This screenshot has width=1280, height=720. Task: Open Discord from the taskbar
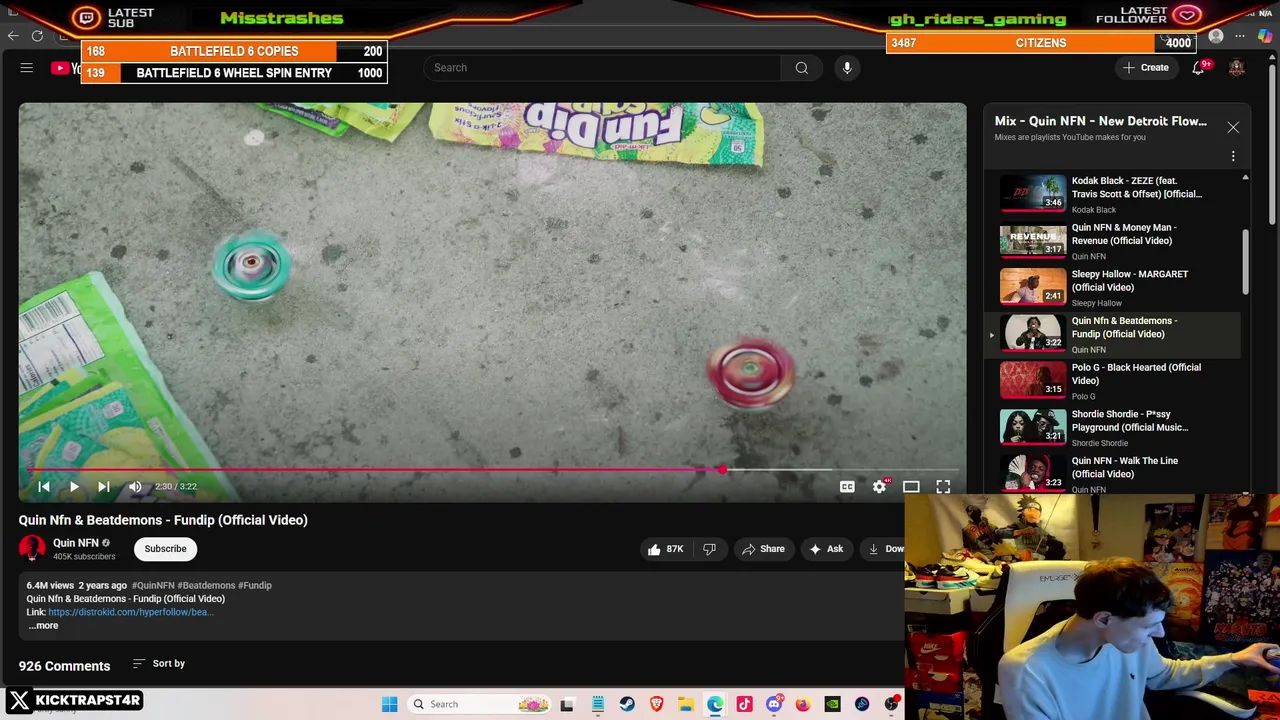774,704
